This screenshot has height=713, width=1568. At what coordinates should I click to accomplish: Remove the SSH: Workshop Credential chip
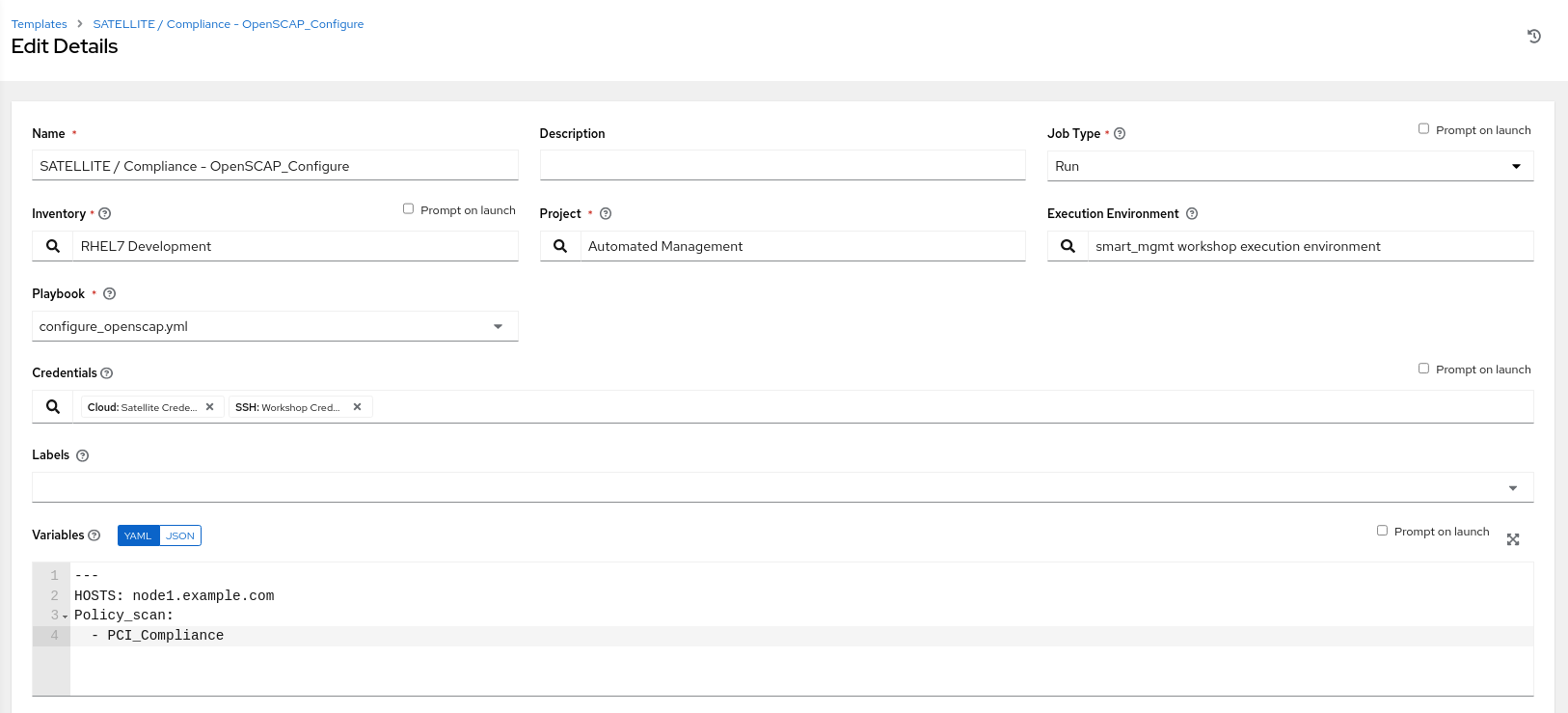click(357, 407)
